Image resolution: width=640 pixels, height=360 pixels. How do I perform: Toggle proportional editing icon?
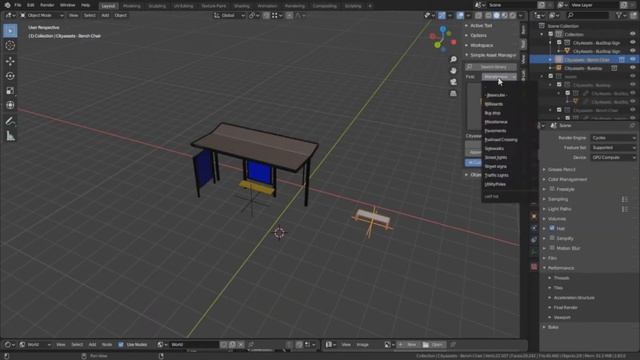(289, 16)
